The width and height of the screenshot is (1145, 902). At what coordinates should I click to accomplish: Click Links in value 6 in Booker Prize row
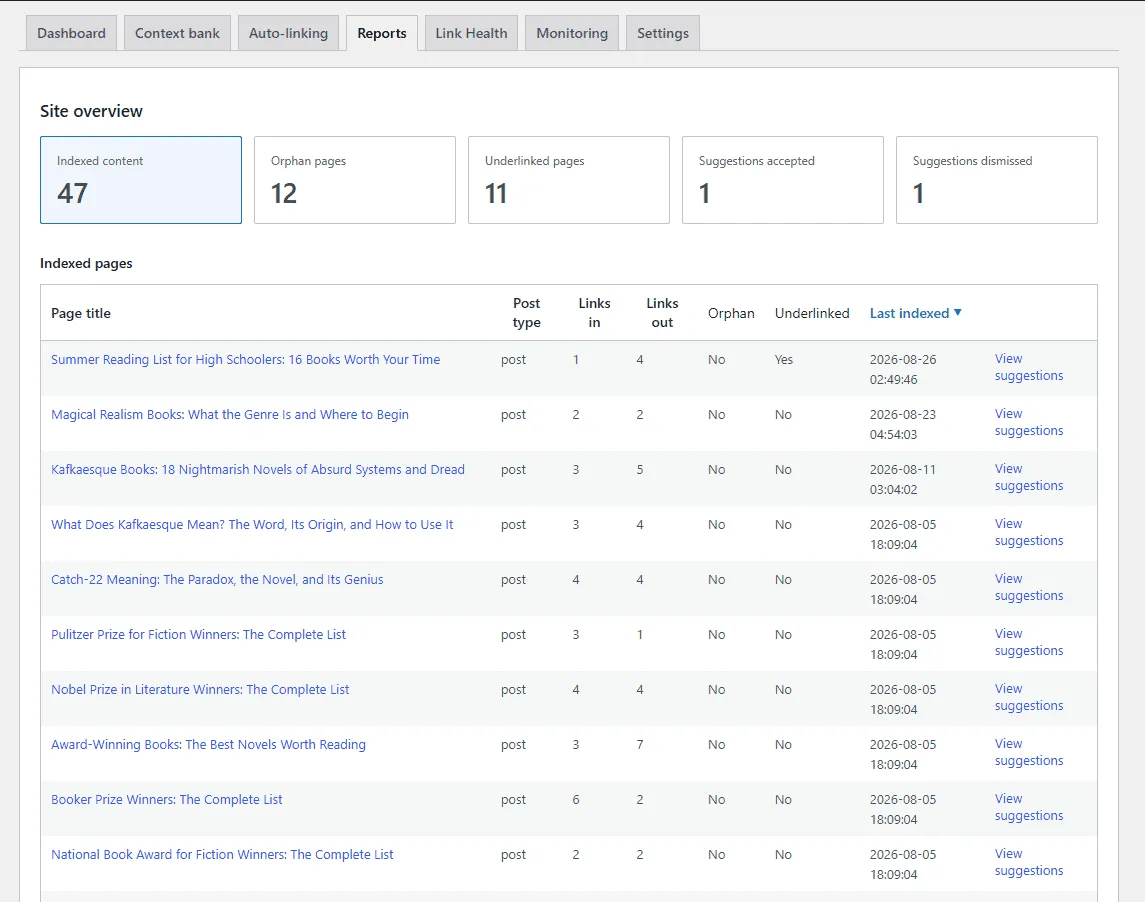tap(576, 800)
